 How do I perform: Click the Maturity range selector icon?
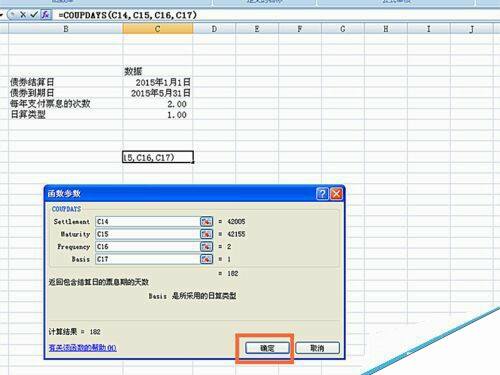click(x=206, y=234)
